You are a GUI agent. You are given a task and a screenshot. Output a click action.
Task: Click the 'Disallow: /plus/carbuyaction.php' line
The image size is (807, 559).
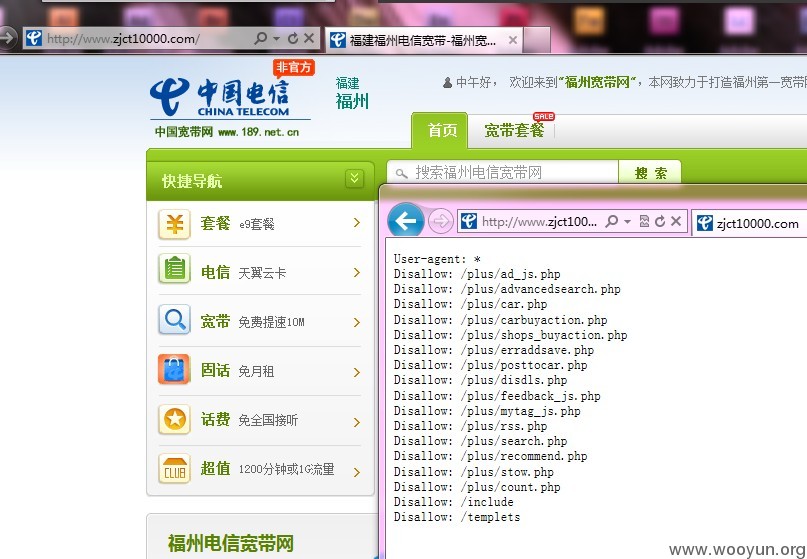(500, 320)
